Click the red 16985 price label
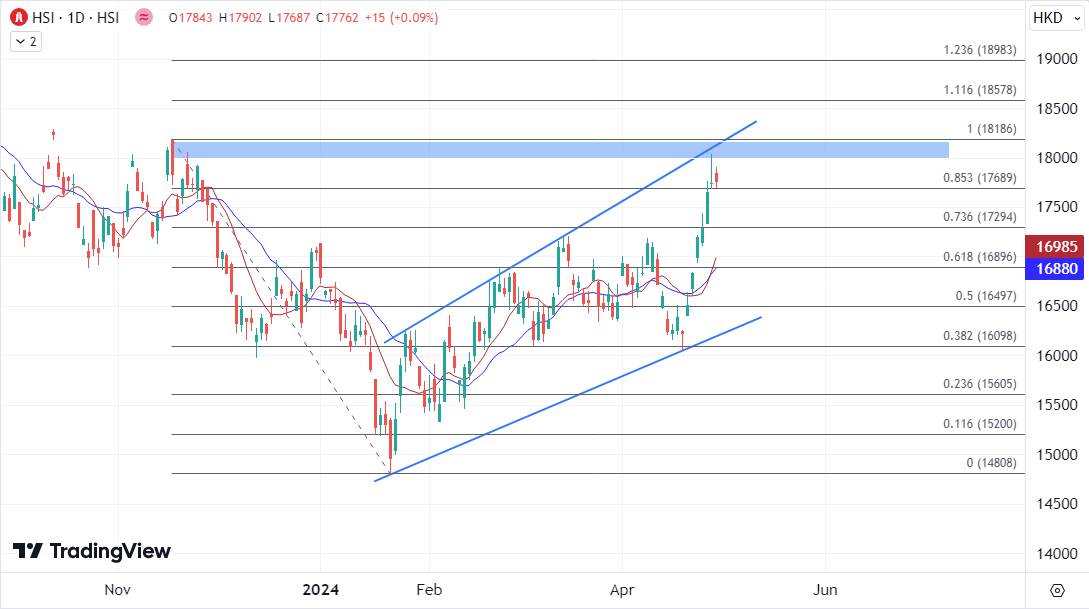The width and height of the screenshot is (1089, 609). (x=1056, y=246)
